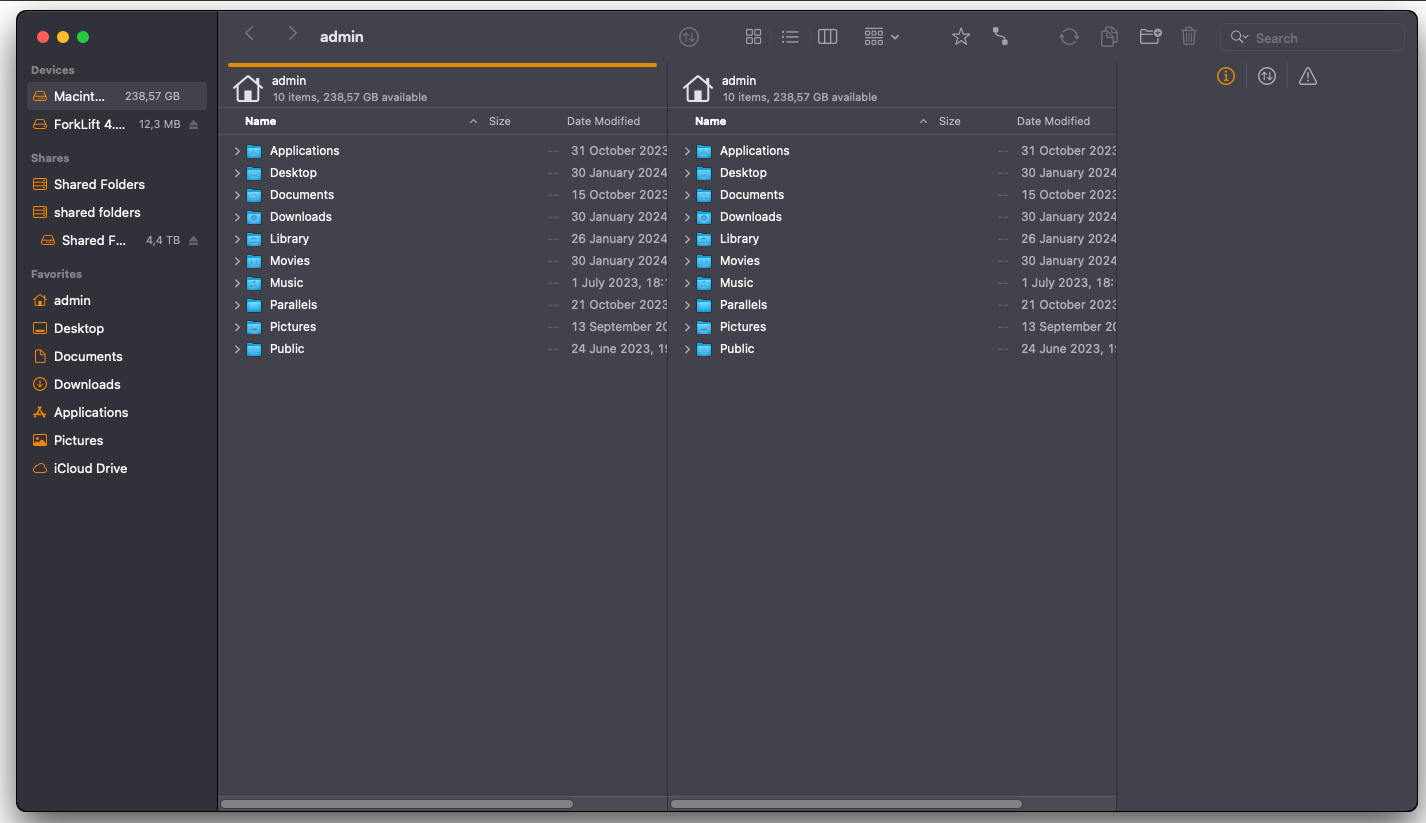Switch to icon grid view
Viewport: 1426px width, 823px height.
tap(754, 37)
